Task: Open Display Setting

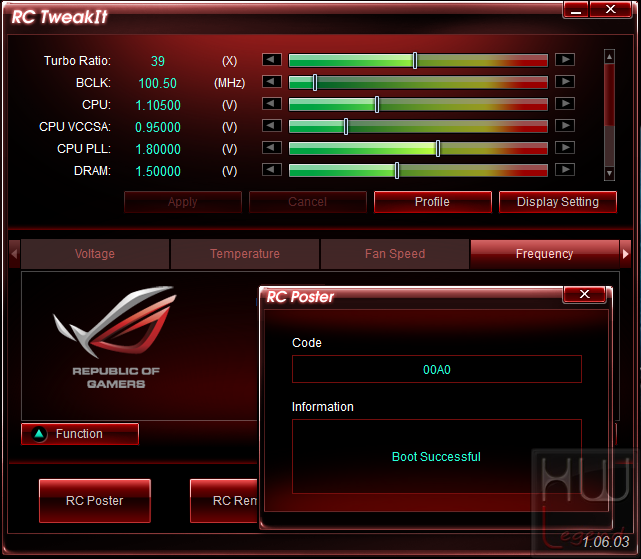Action: [x=558, y=202]
